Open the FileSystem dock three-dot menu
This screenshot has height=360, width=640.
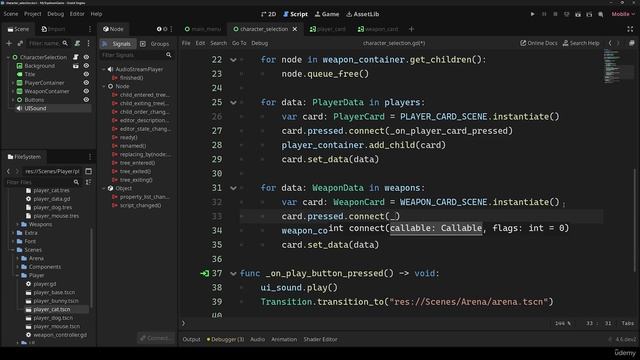pyautogui.click(x=90, y=157)
